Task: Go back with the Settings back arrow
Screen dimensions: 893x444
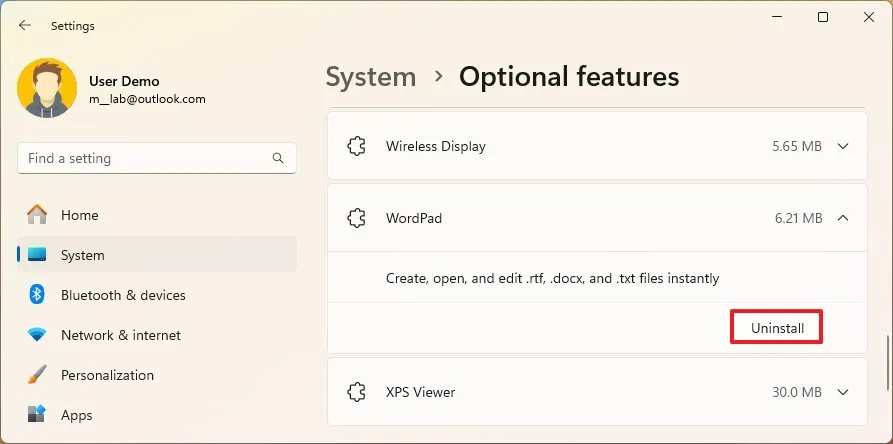Action: [24, 26]
